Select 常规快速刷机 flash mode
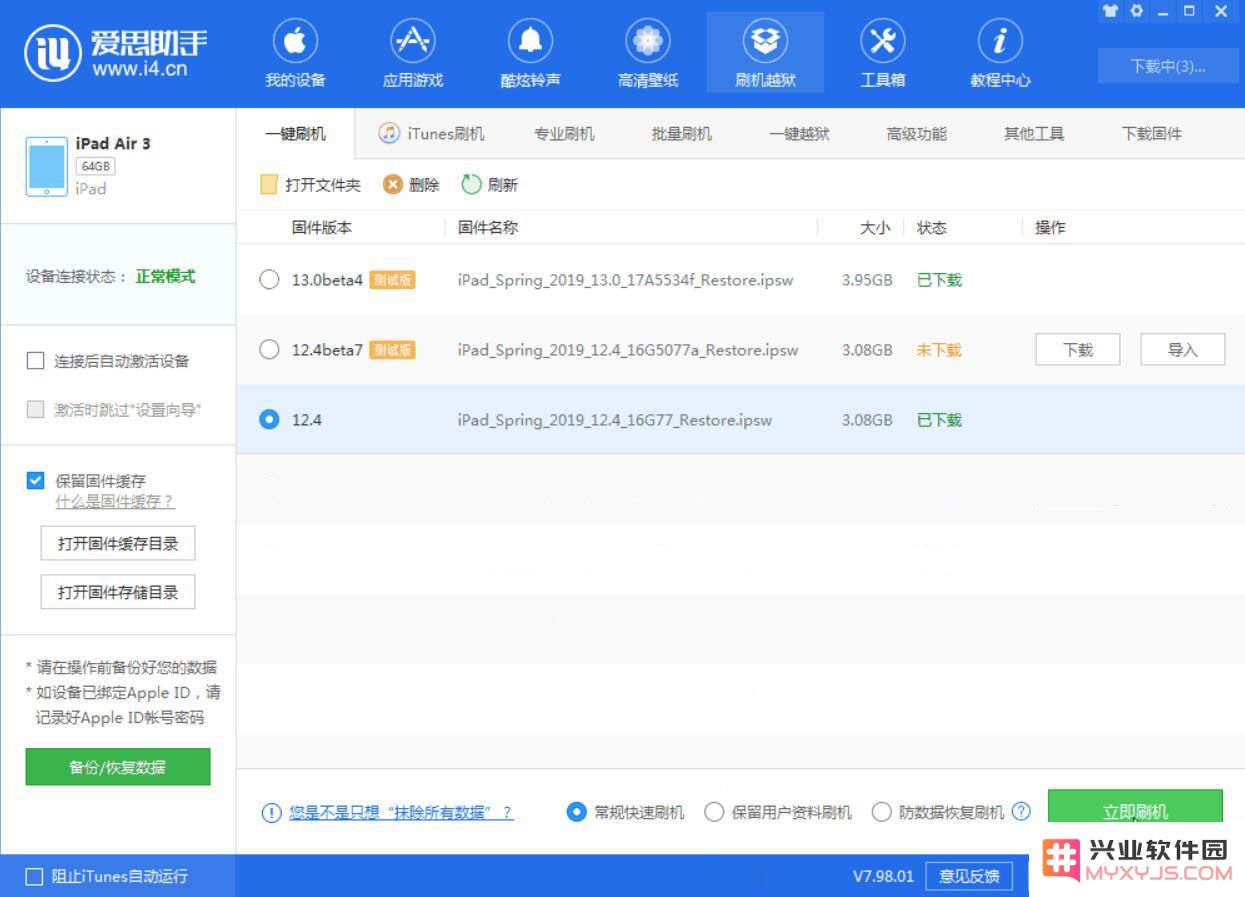This screenshot has height=897, width=1245. (x=576, y=812)
